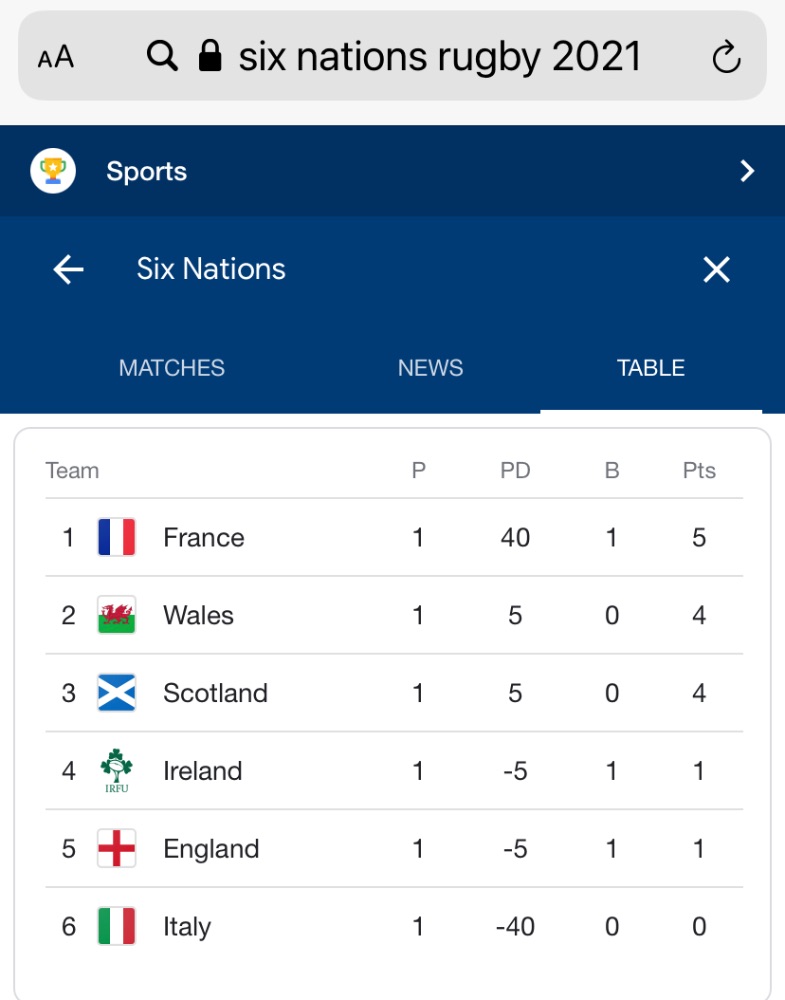Tap the Sports header label
Image resolution: width=785 pixels, height=1000 pixels.
pyautogui.click(x=146, y=171)
